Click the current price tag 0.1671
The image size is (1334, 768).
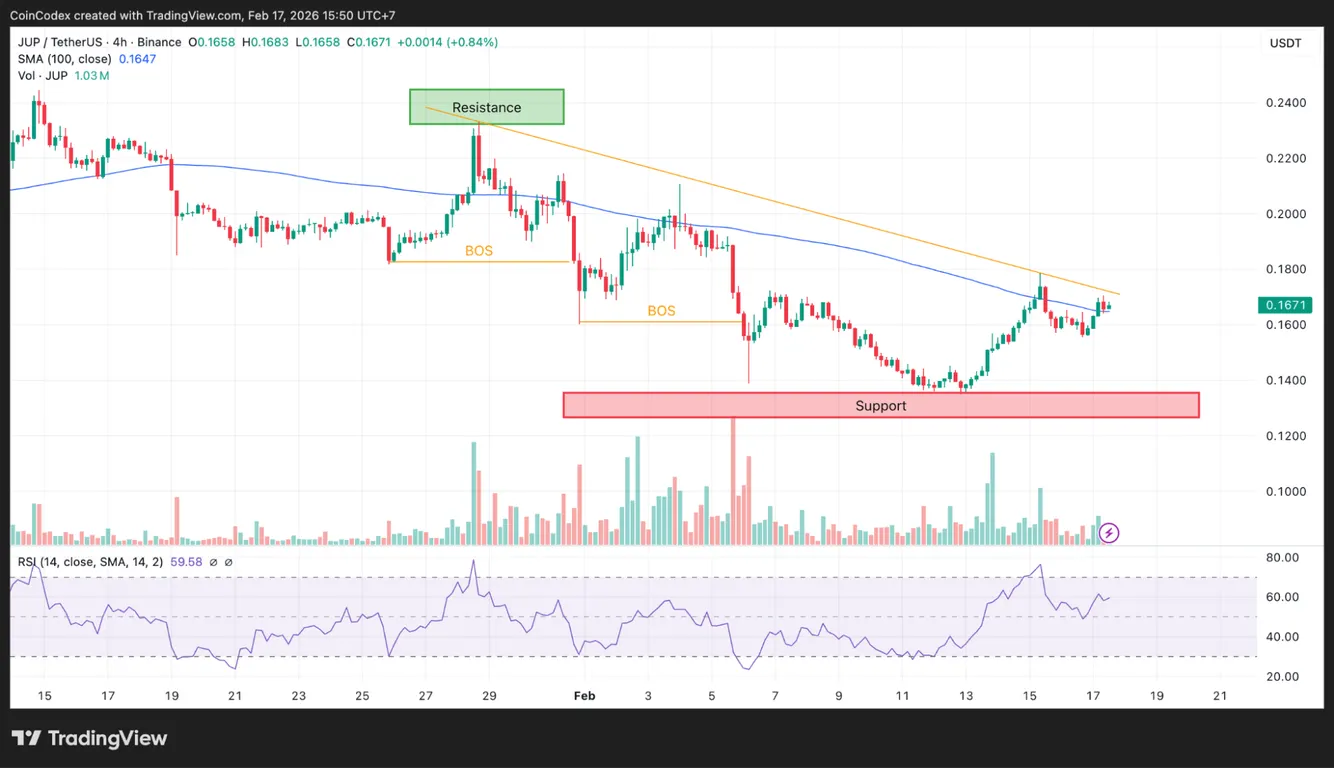click(1284, 304)
